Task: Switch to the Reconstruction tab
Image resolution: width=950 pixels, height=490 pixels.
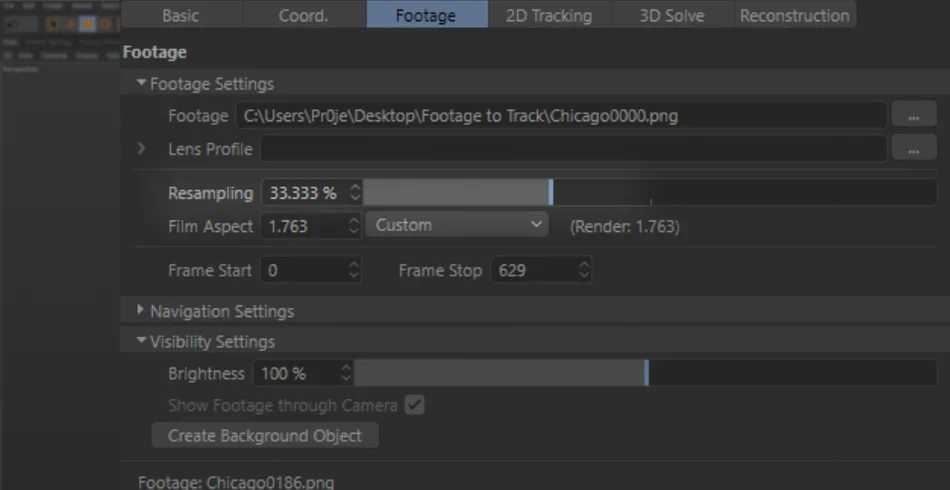Action: pyautogui.click(x=794, y=15)
